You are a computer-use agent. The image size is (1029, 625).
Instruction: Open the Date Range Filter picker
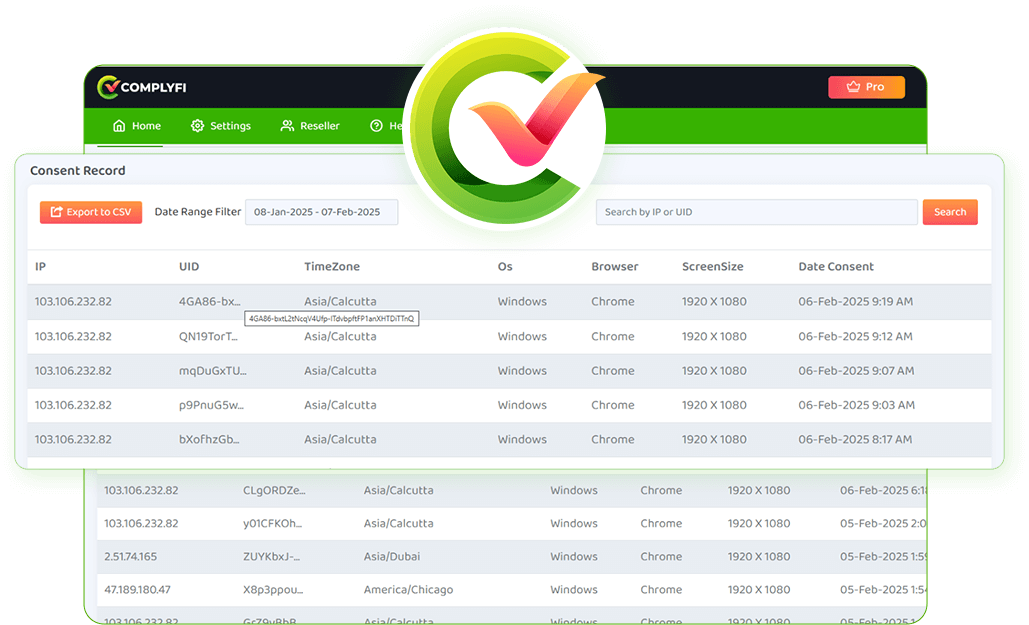coord(321,212)
